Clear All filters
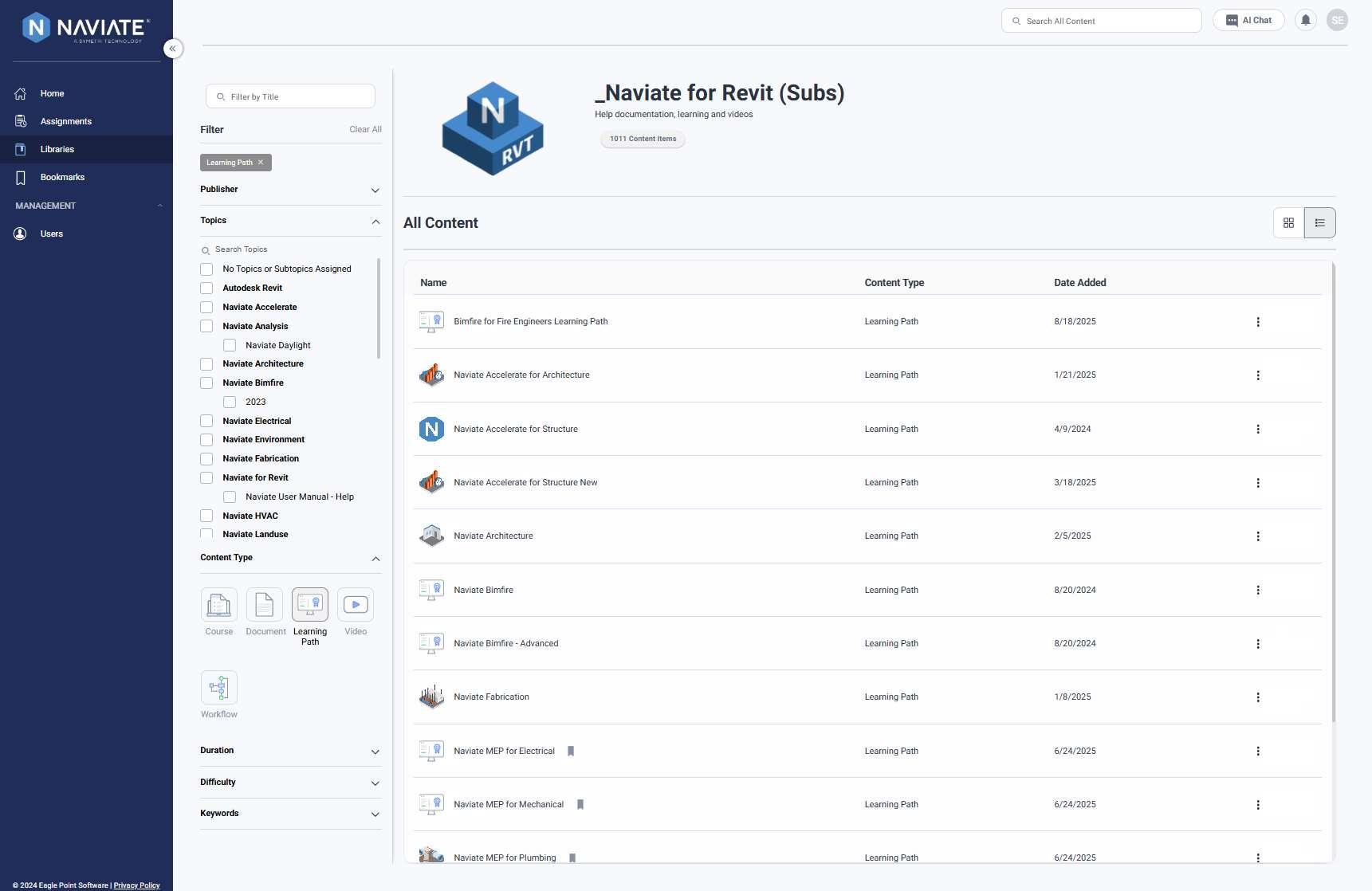The width and height of the screenshot is (1372, 891). tap(365, 130)
